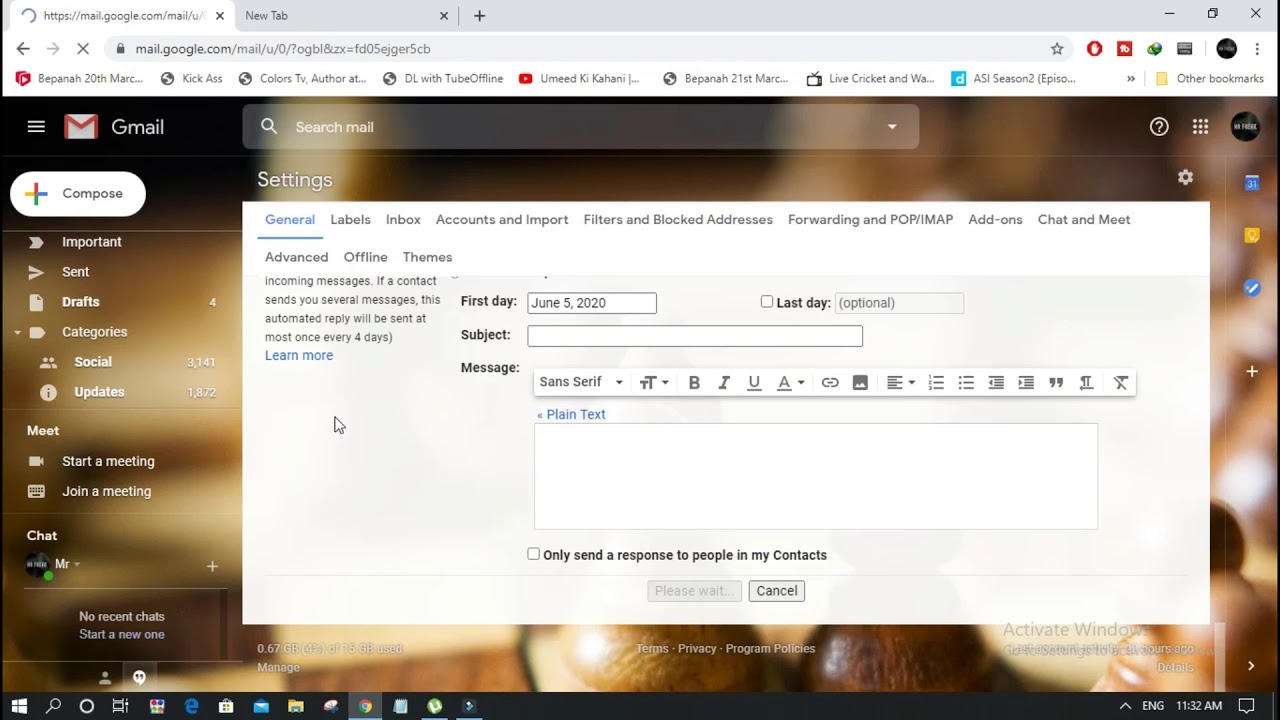
Task: Open the text color dropdown
Action: point(791,382)
